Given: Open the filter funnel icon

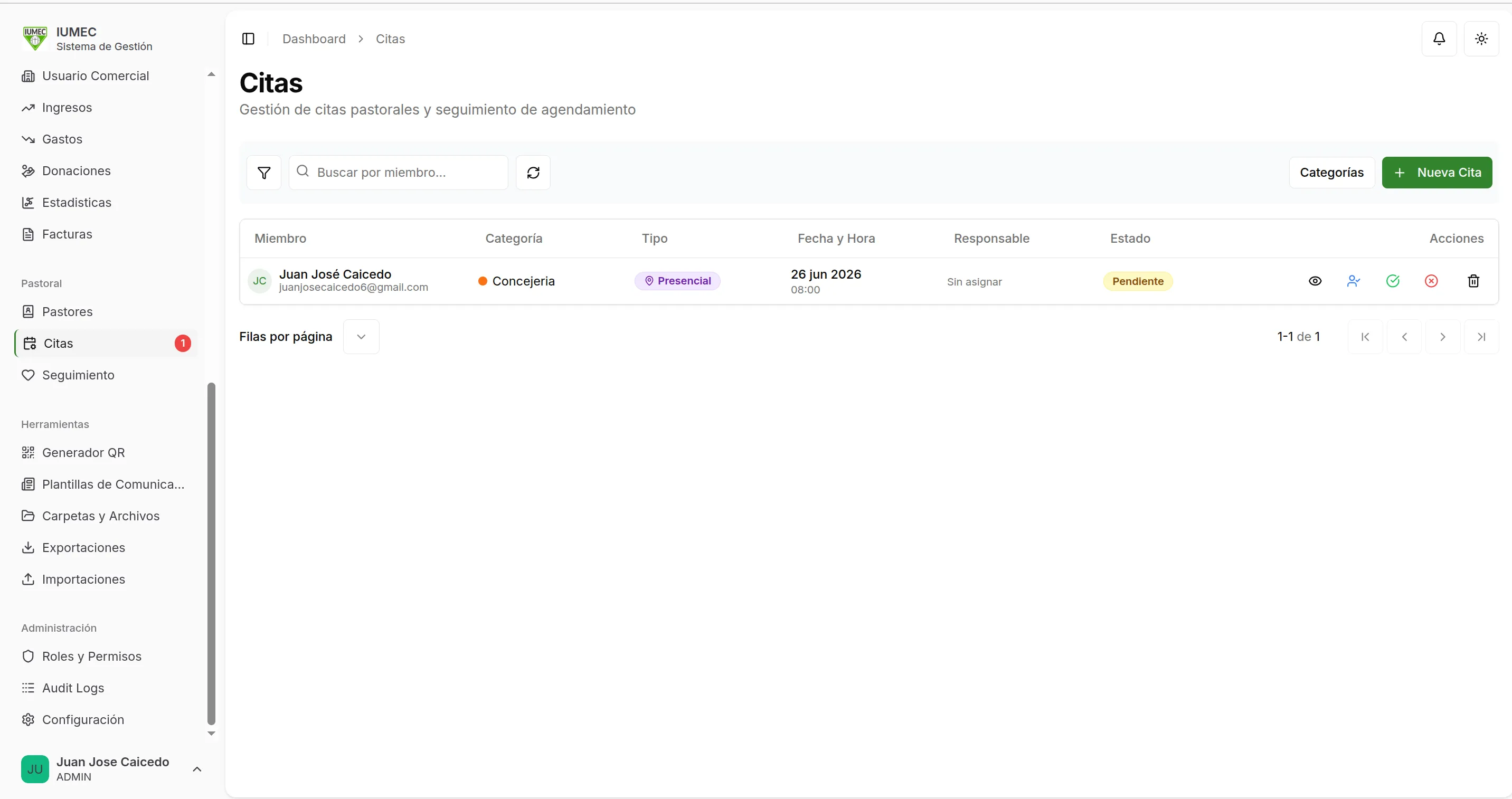Looking at the screenshot, I should [263, 173].
